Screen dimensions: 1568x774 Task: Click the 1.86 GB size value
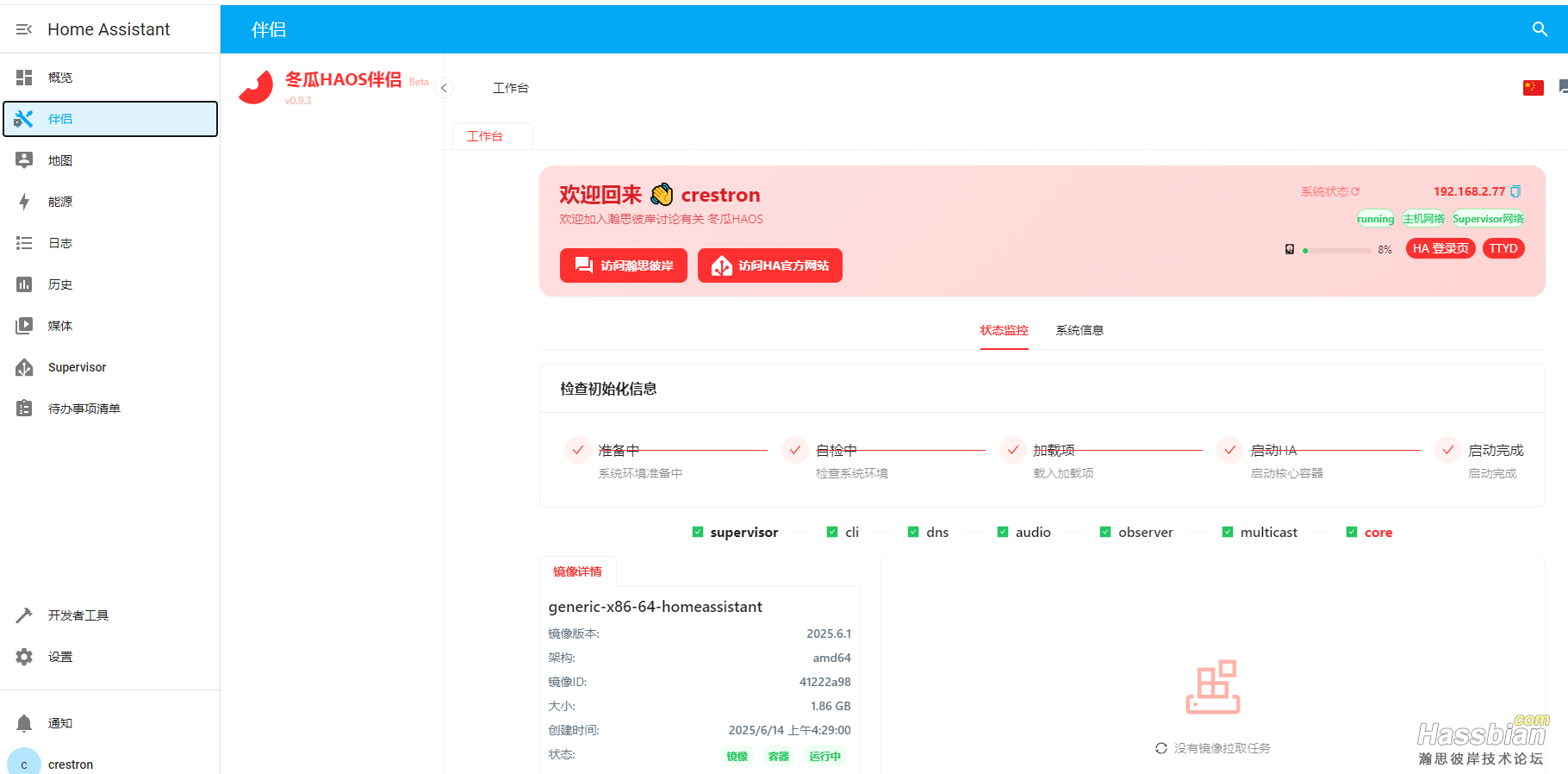[x=831, y=706]
